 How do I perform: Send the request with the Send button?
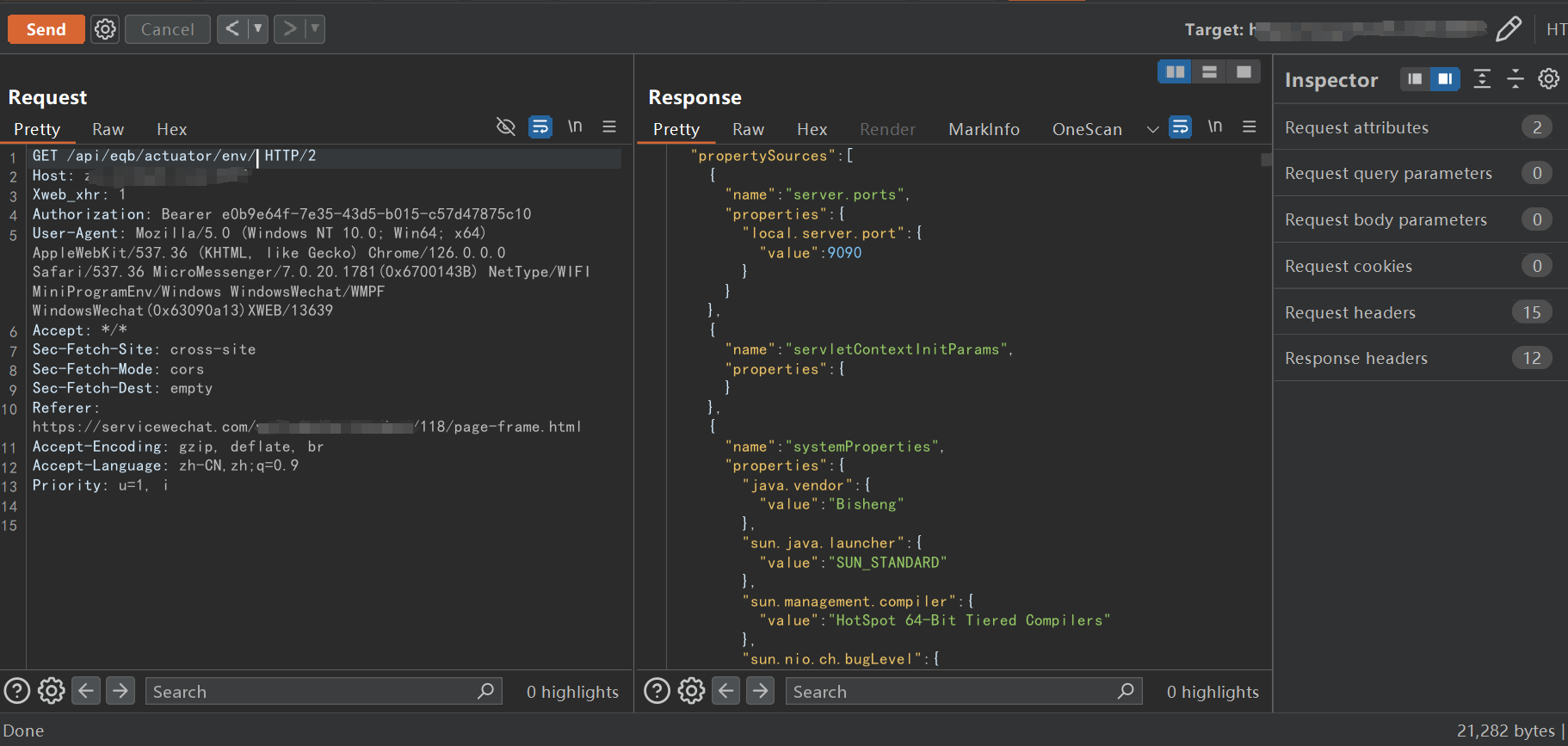[x=46, y=29]
